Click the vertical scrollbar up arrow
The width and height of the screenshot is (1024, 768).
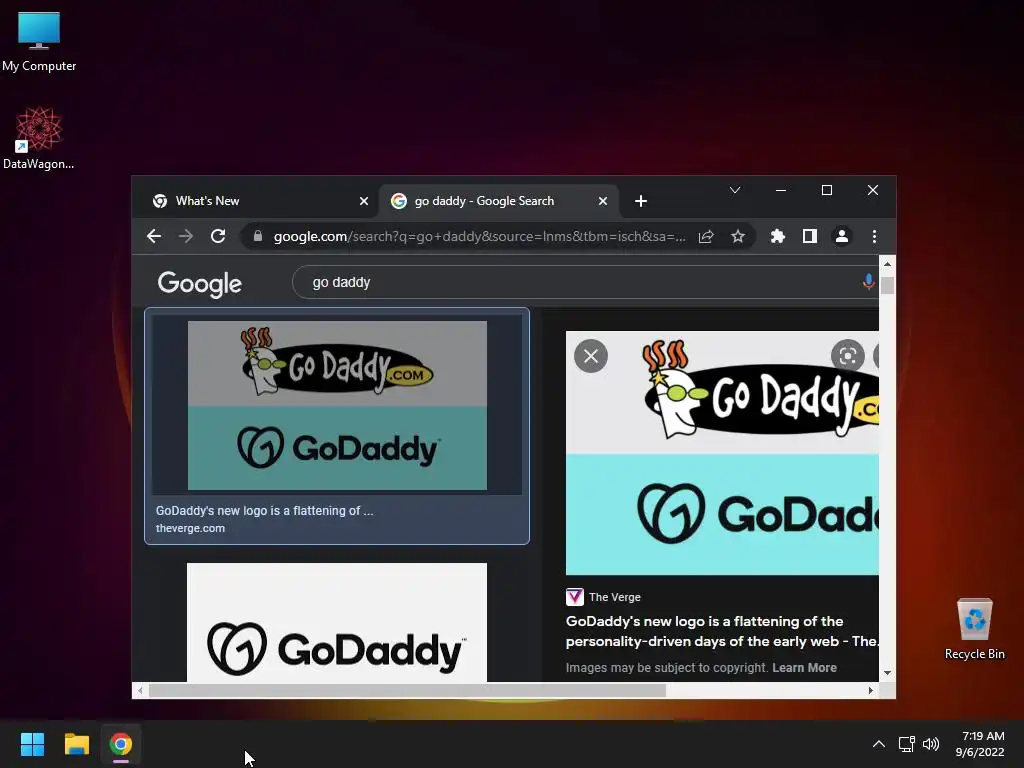887,264
